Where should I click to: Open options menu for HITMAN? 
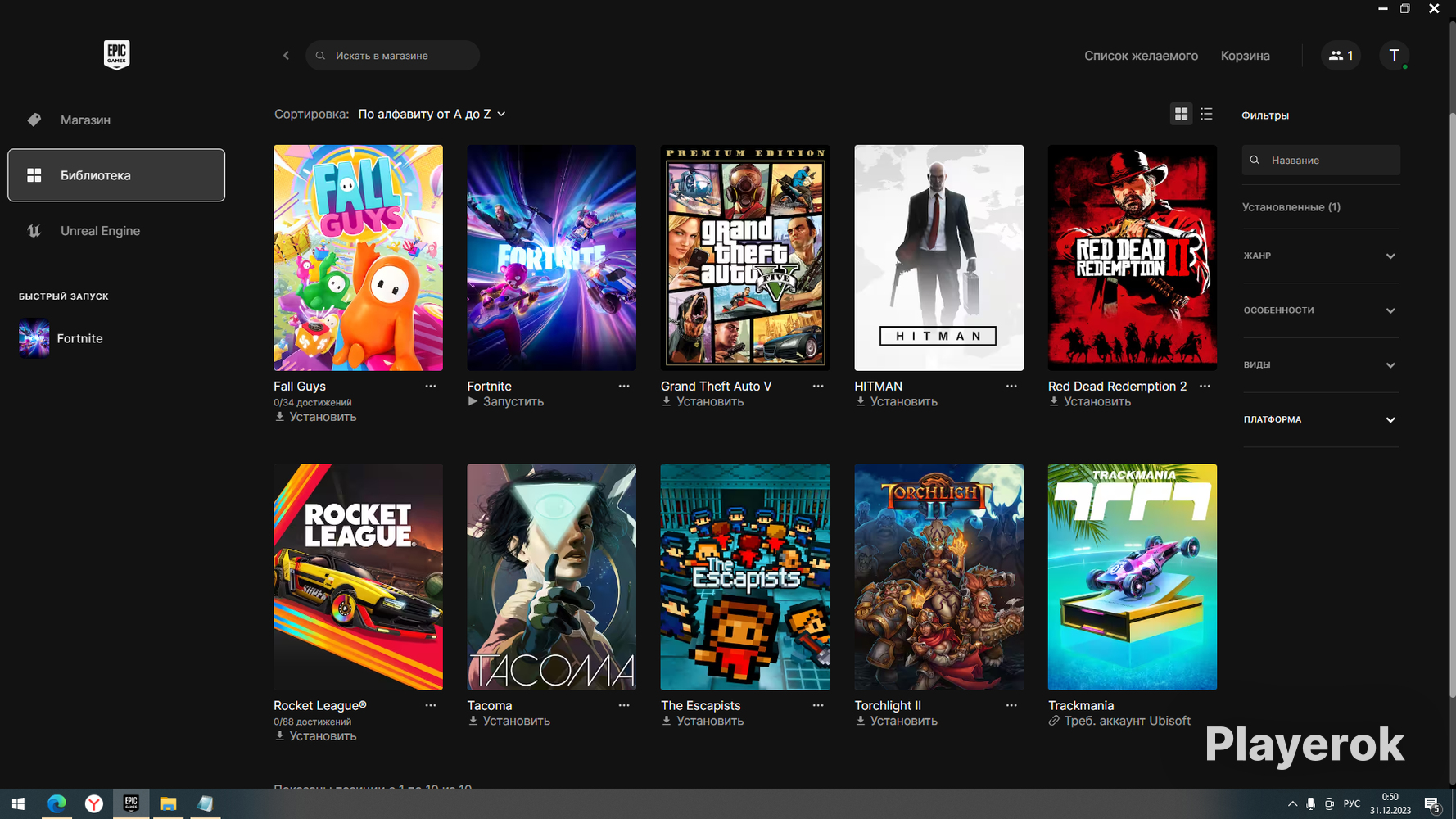coord(1011,386)
